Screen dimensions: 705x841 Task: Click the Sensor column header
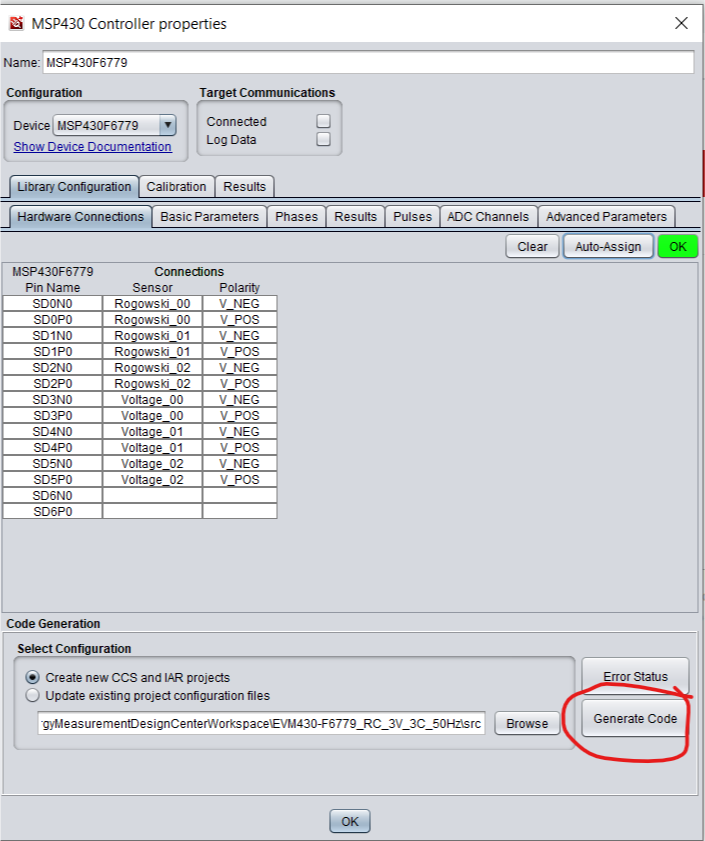point(152,288)
